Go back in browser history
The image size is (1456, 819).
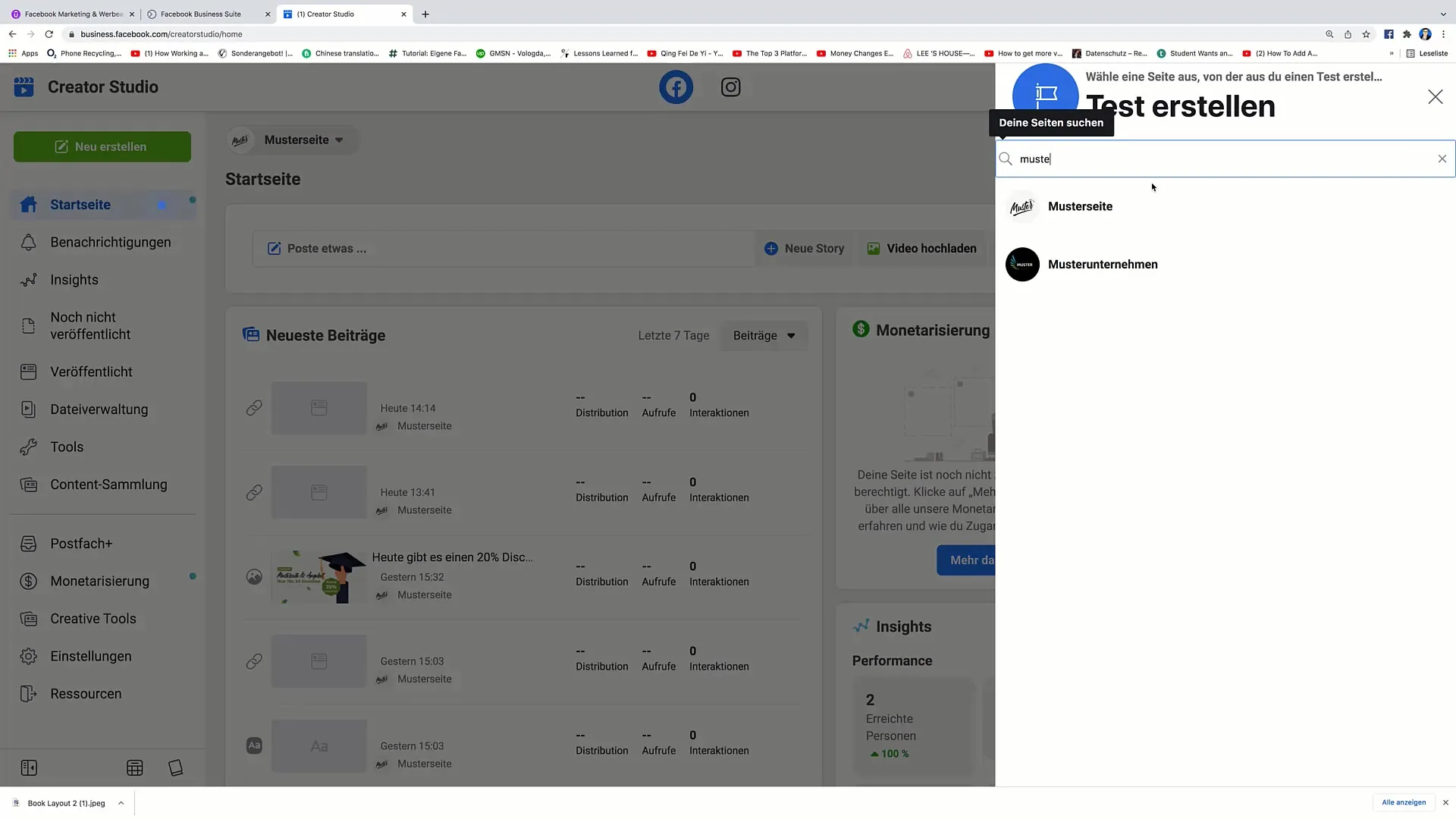(12, 34)
